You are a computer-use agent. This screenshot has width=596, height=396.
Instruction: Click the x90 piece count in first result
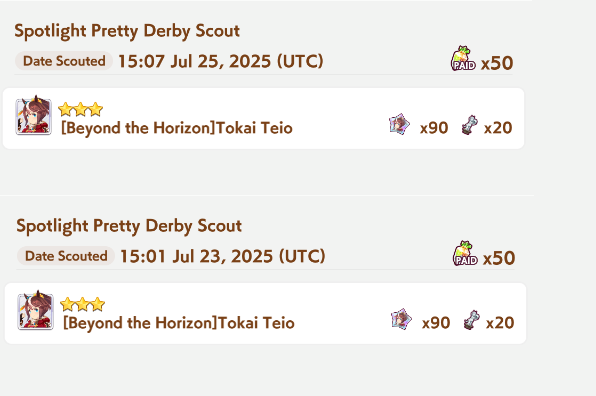[x=434, y=128]
